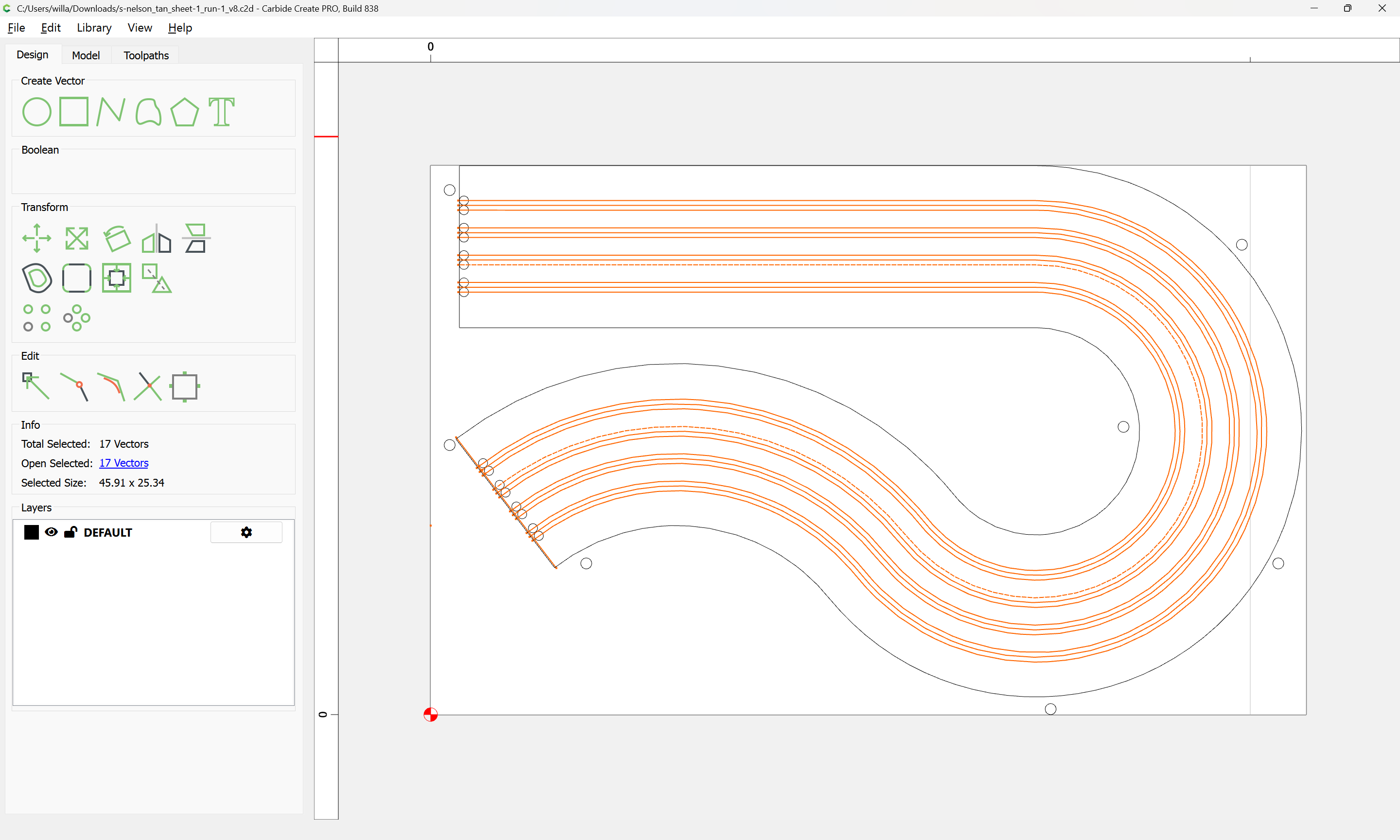Switch to the Toolpaths tab
Screen dimensions: 1400x840
(x=146, y=55)
